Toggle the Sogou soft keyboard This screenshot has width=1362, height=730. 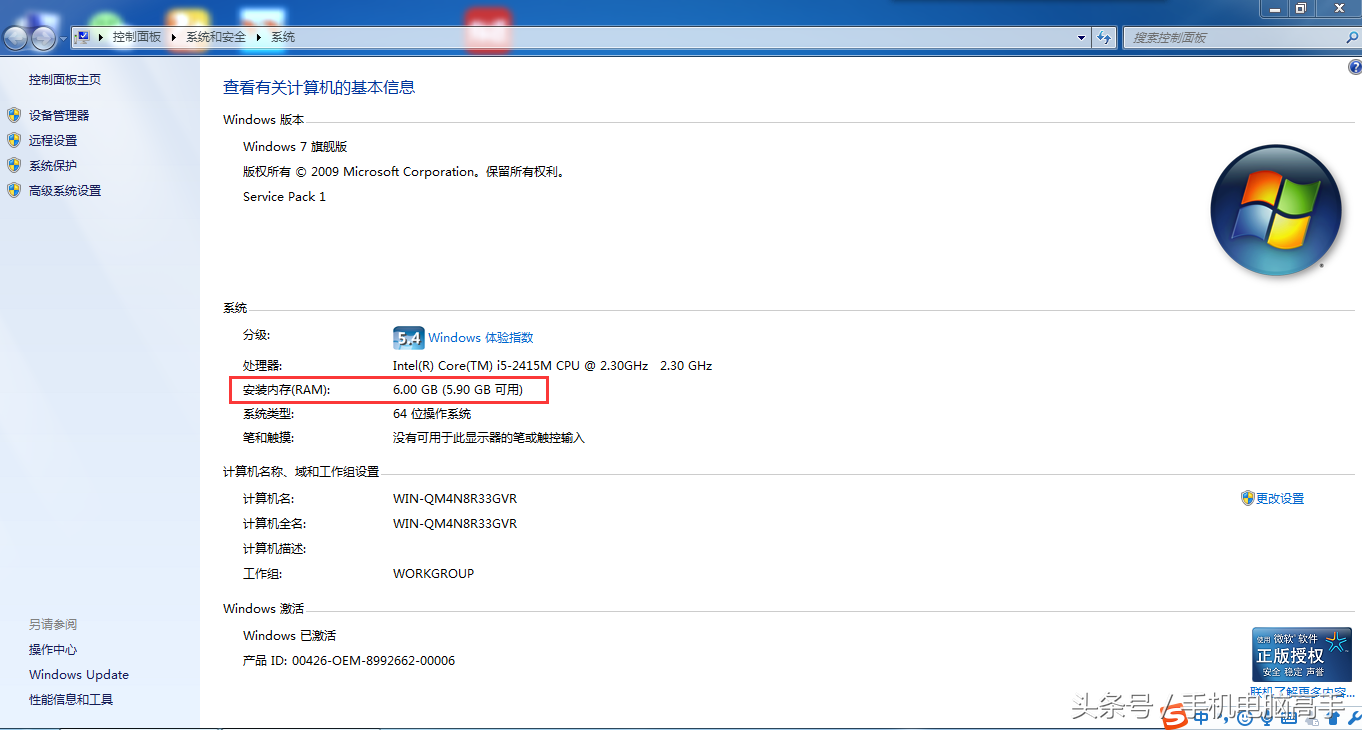1290,717
